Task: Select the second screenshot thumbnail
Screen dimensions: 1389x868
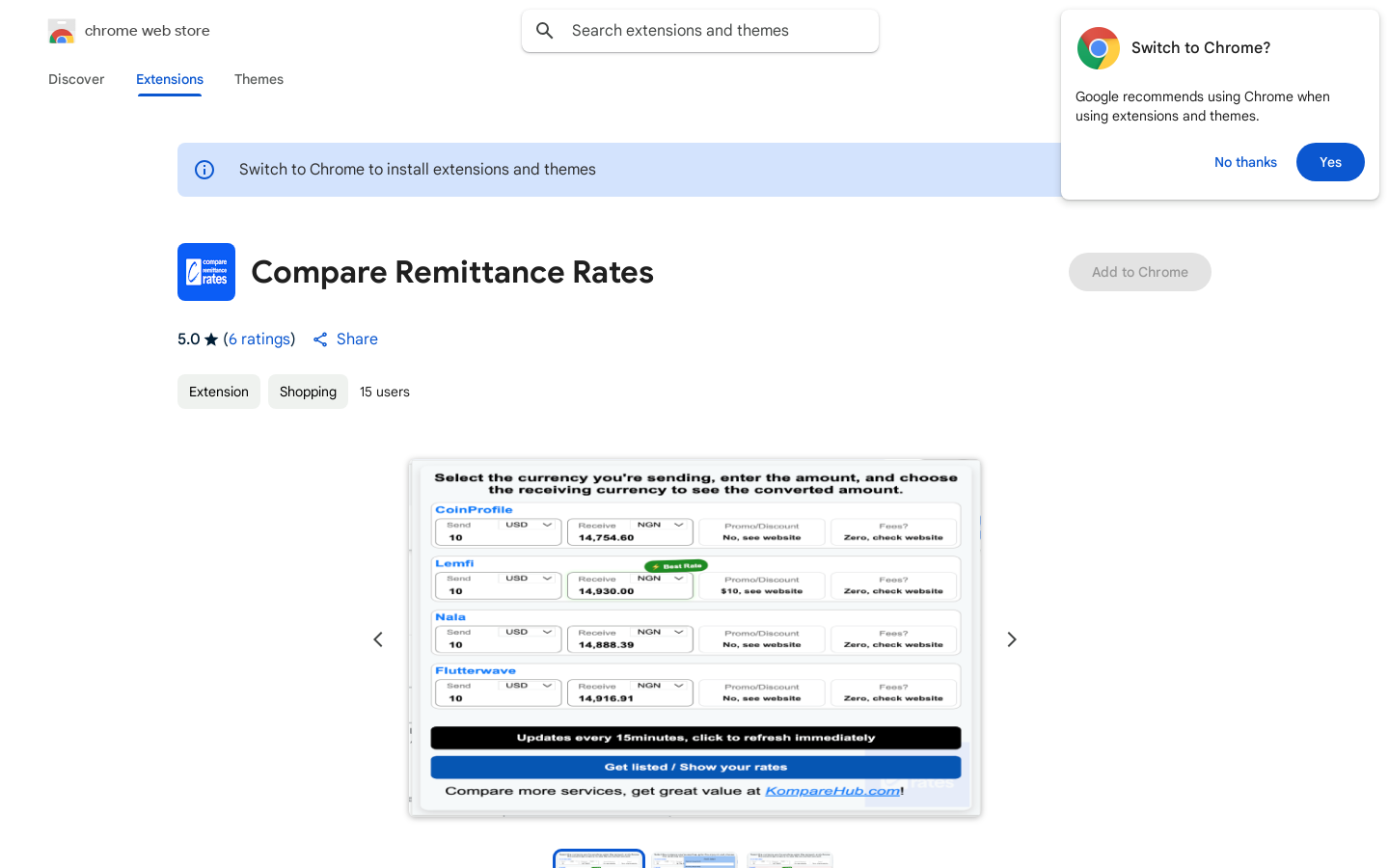Action: pos(694,859)
